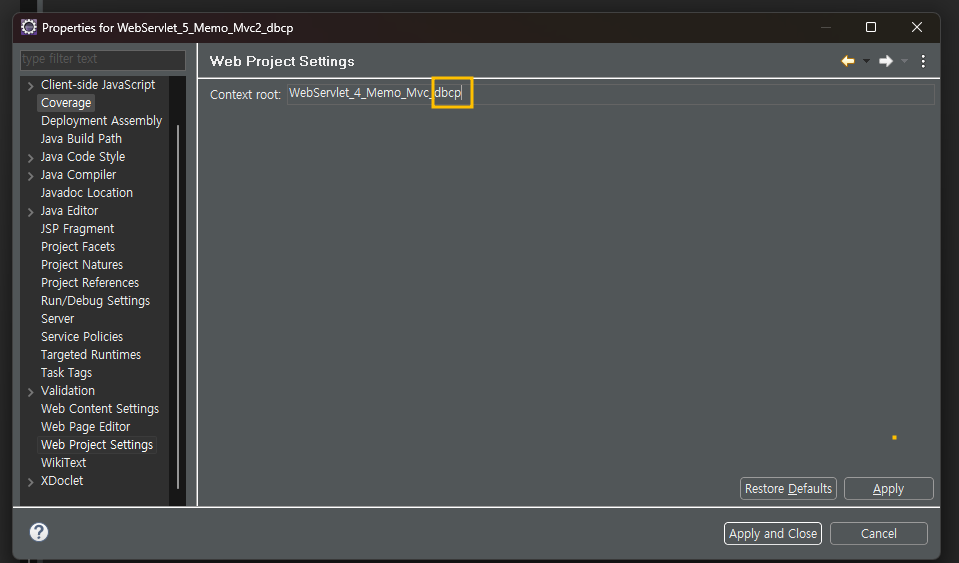This screenshot has width=959, height=563.
Task: Expand the Java Editor node
Action: click(31, 212)
